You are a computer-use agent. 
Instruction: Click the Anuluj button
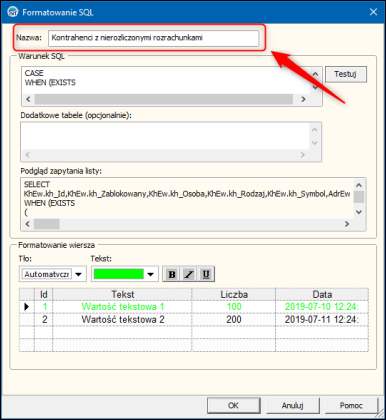293,405
